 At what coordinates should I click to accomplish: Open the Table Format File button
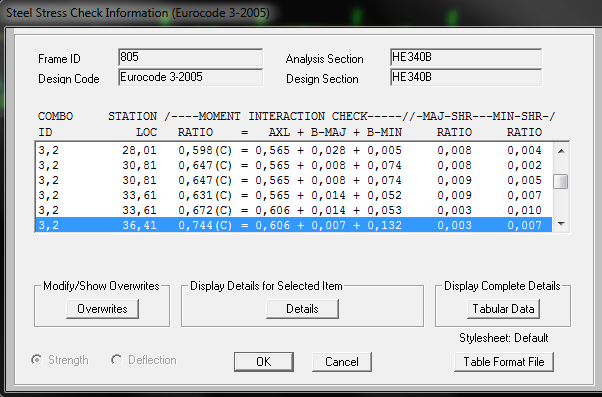coord(504,362)
